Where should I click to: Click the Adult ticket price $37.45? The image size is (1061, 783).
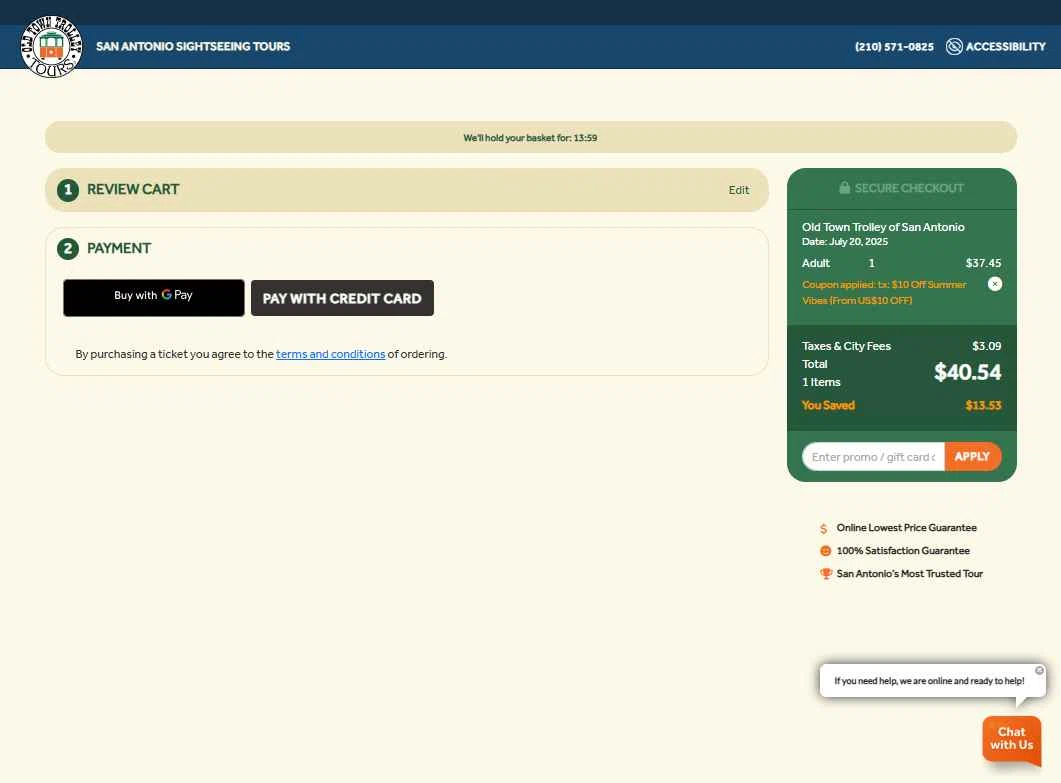coord(983,263)
